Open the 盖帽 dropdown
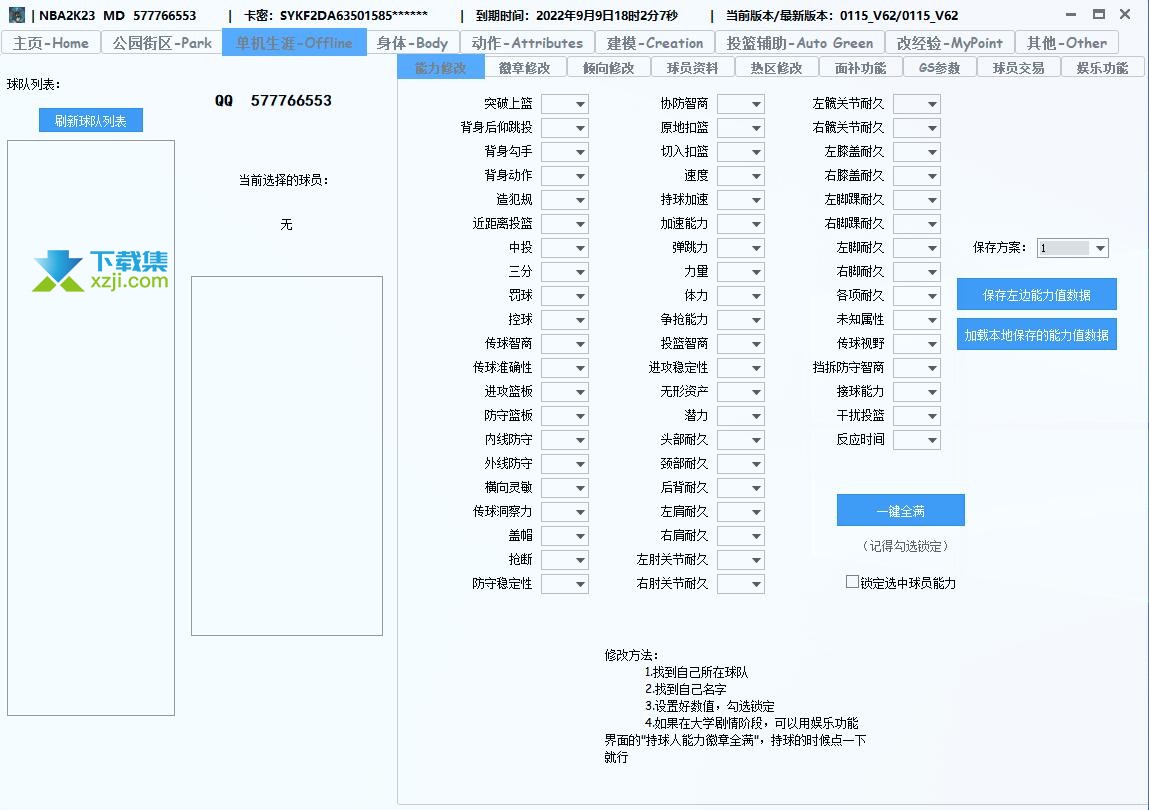Image resolution: width=1149 pixels, height=810 pixels. pos(565,537)
